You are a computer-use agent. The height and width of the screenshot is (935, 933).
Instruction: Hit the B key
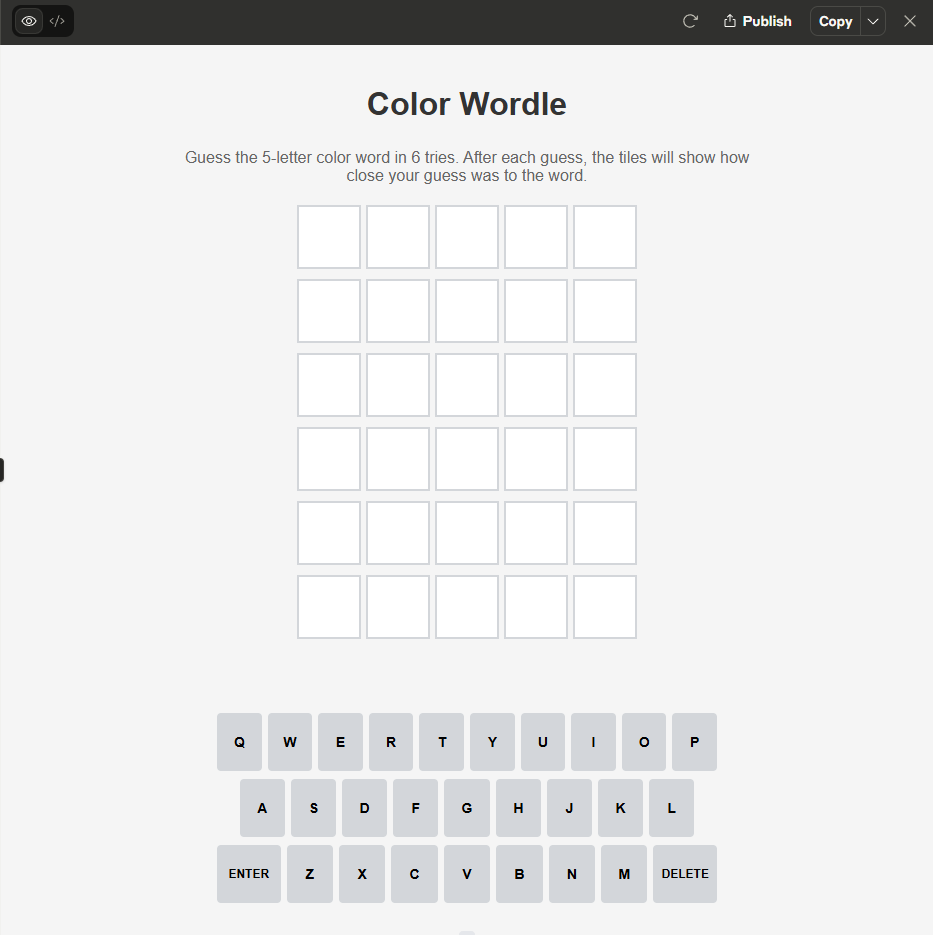(x=519, y=874)
